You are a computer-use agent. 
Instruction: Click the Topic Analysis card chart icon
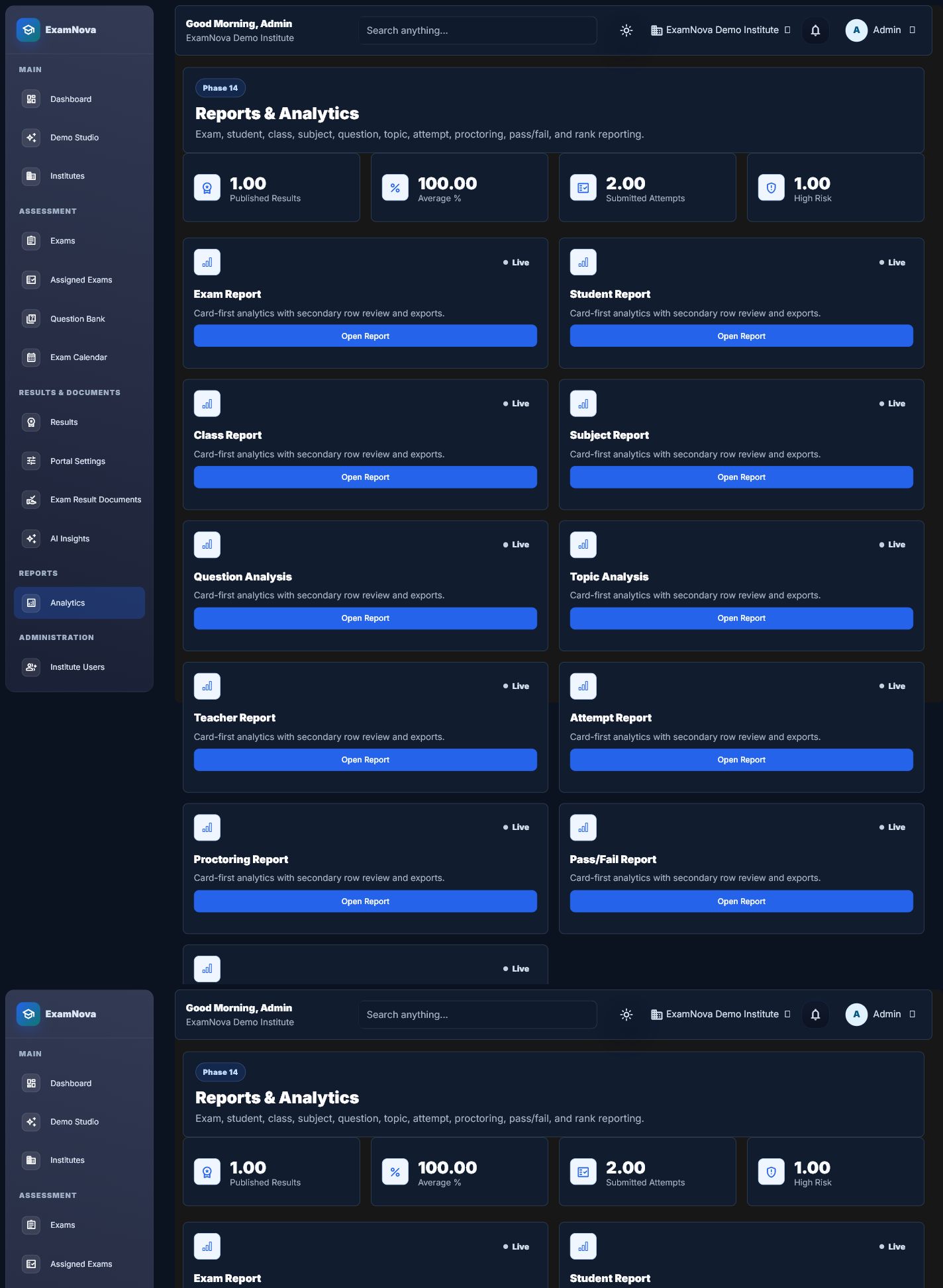click(x=583, y=545)
